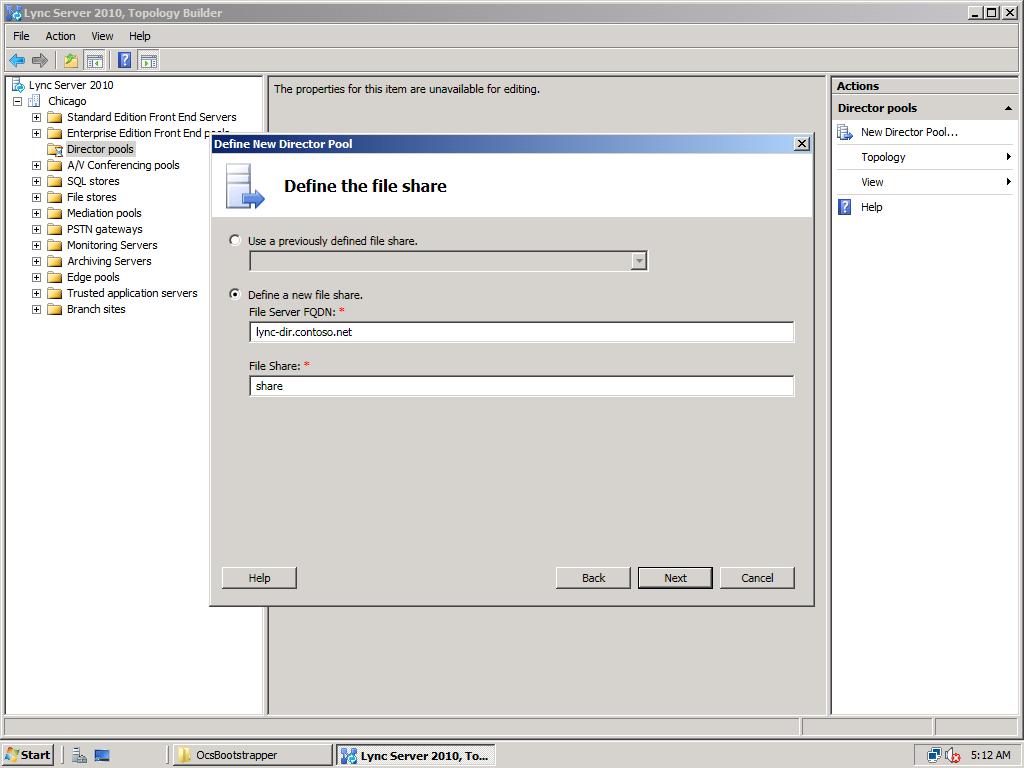Image resolution: width=1024 pixels, height=768 pixels.
Task: Open the Help menu
Action: (x=139, y=36)
